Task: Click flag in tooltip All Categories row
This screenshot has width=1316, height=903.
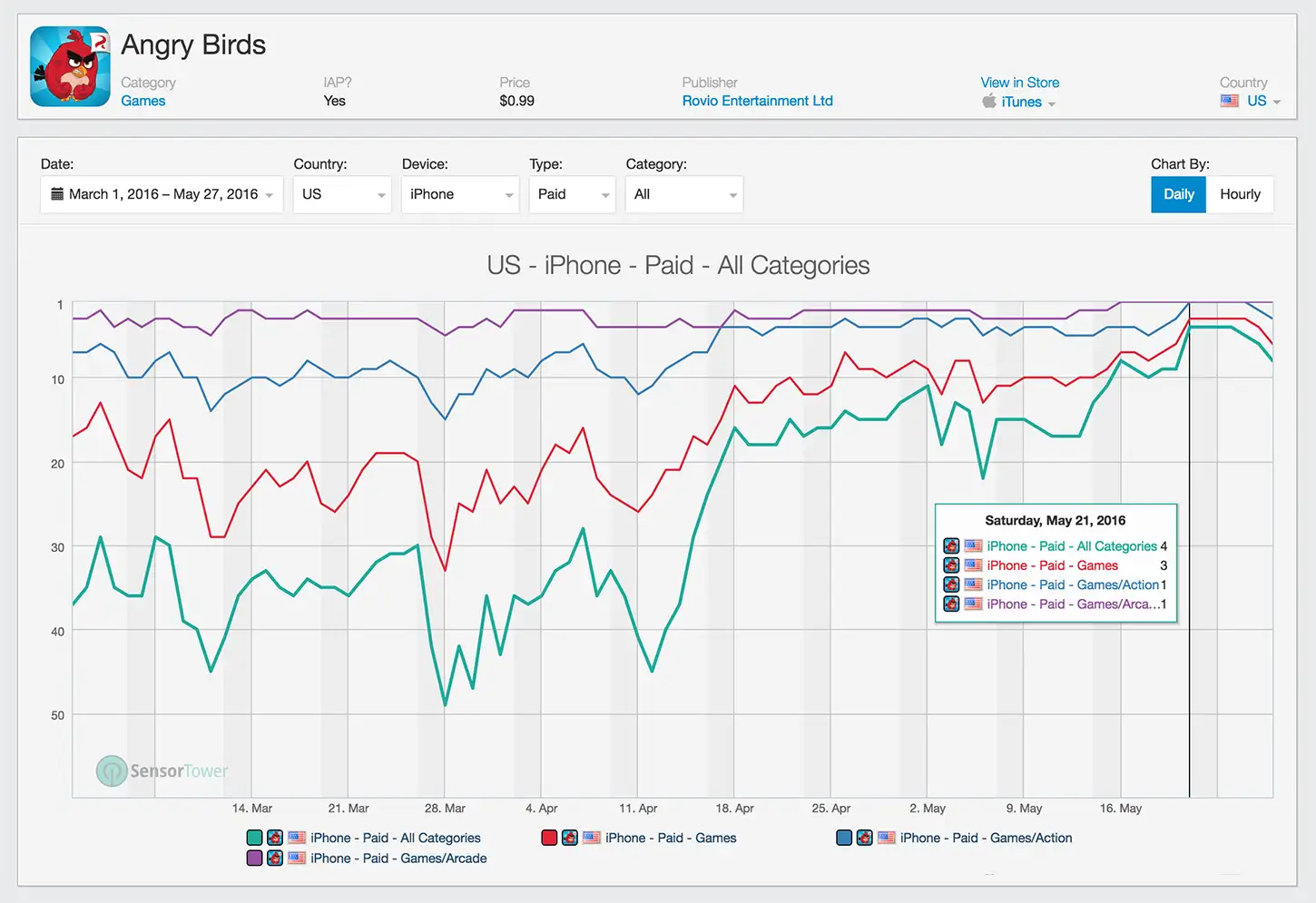Action: pos(973,545)
